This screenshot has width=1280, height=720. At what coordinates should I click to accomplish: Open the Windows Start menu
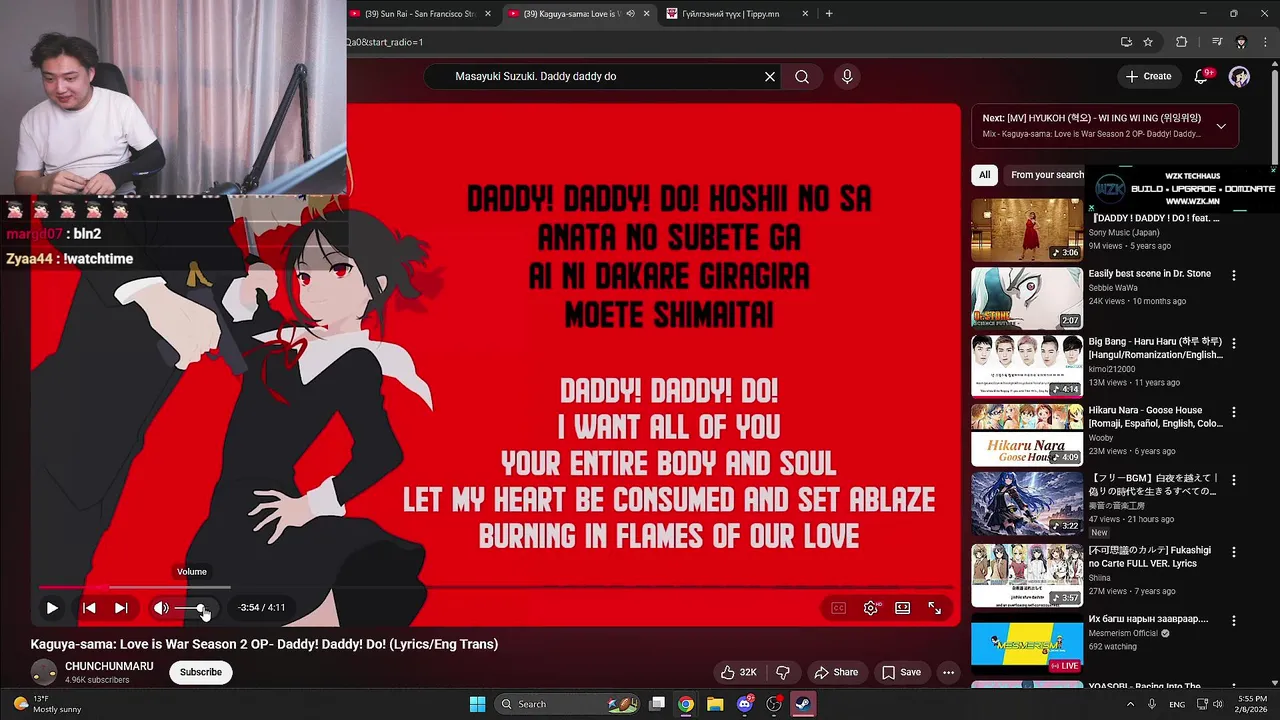[x=477, y=704]
